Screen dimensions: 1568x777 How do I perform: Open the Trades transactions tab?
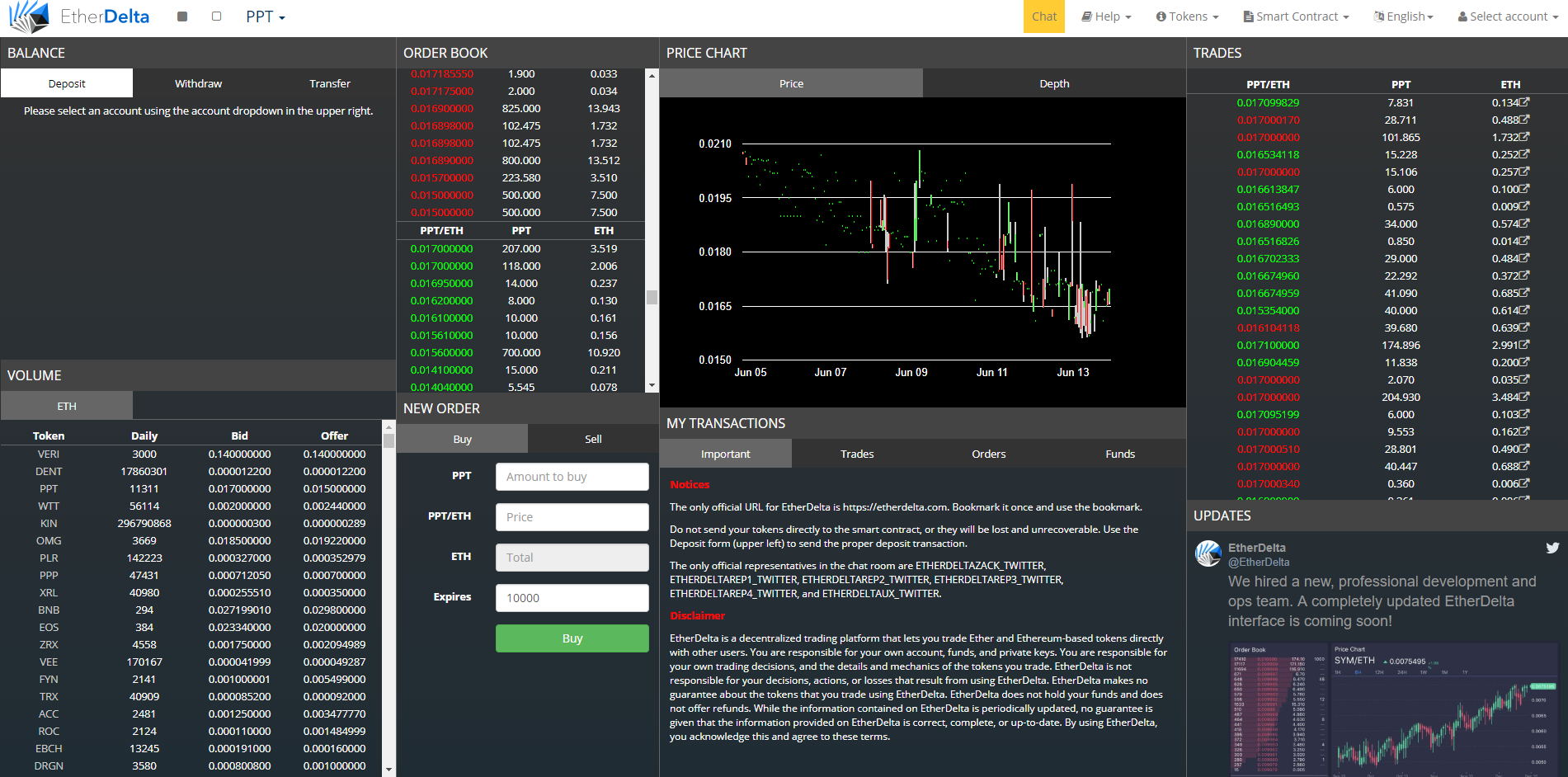857,454
